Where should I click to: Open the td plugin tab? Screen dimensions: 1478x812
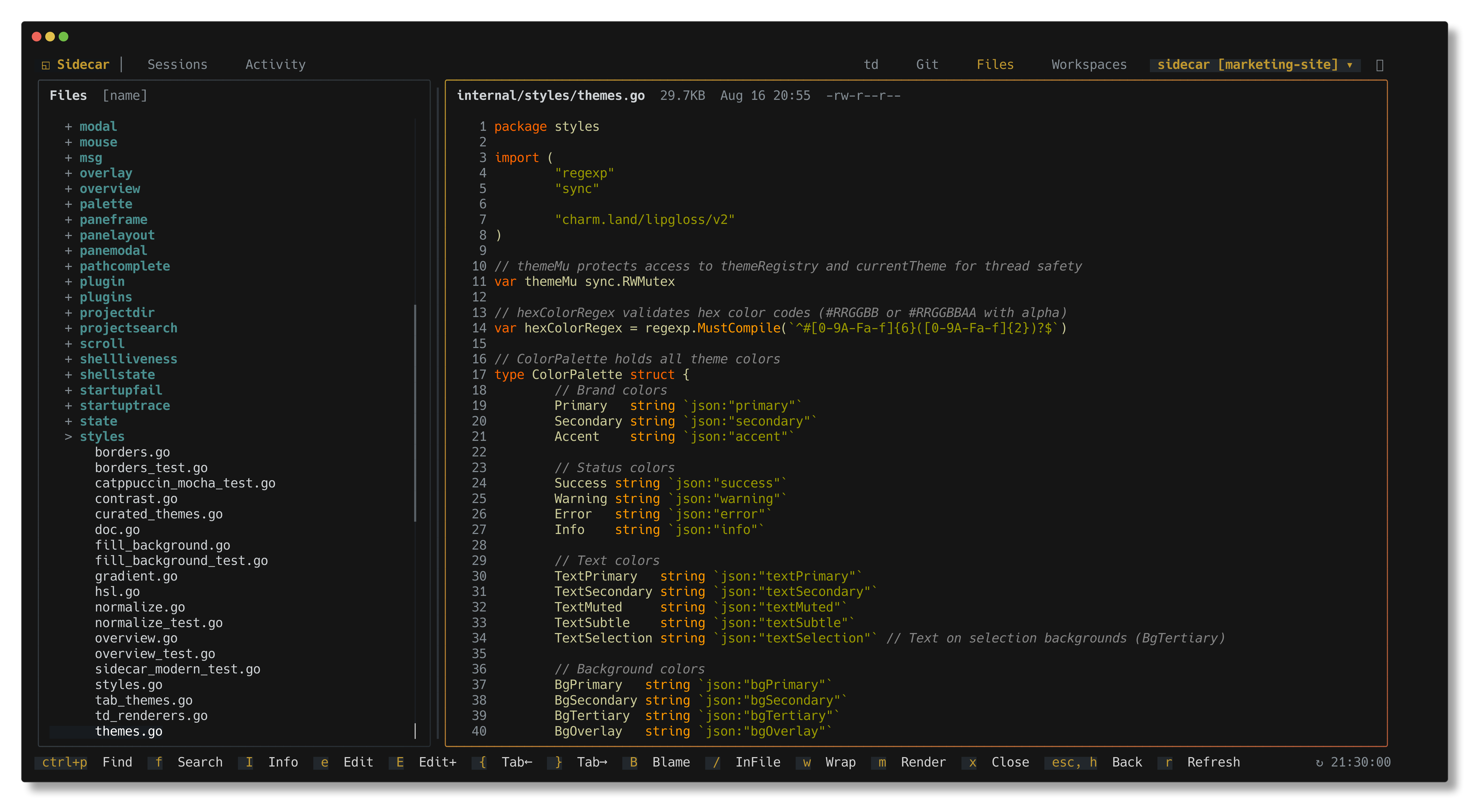(871, 64)
